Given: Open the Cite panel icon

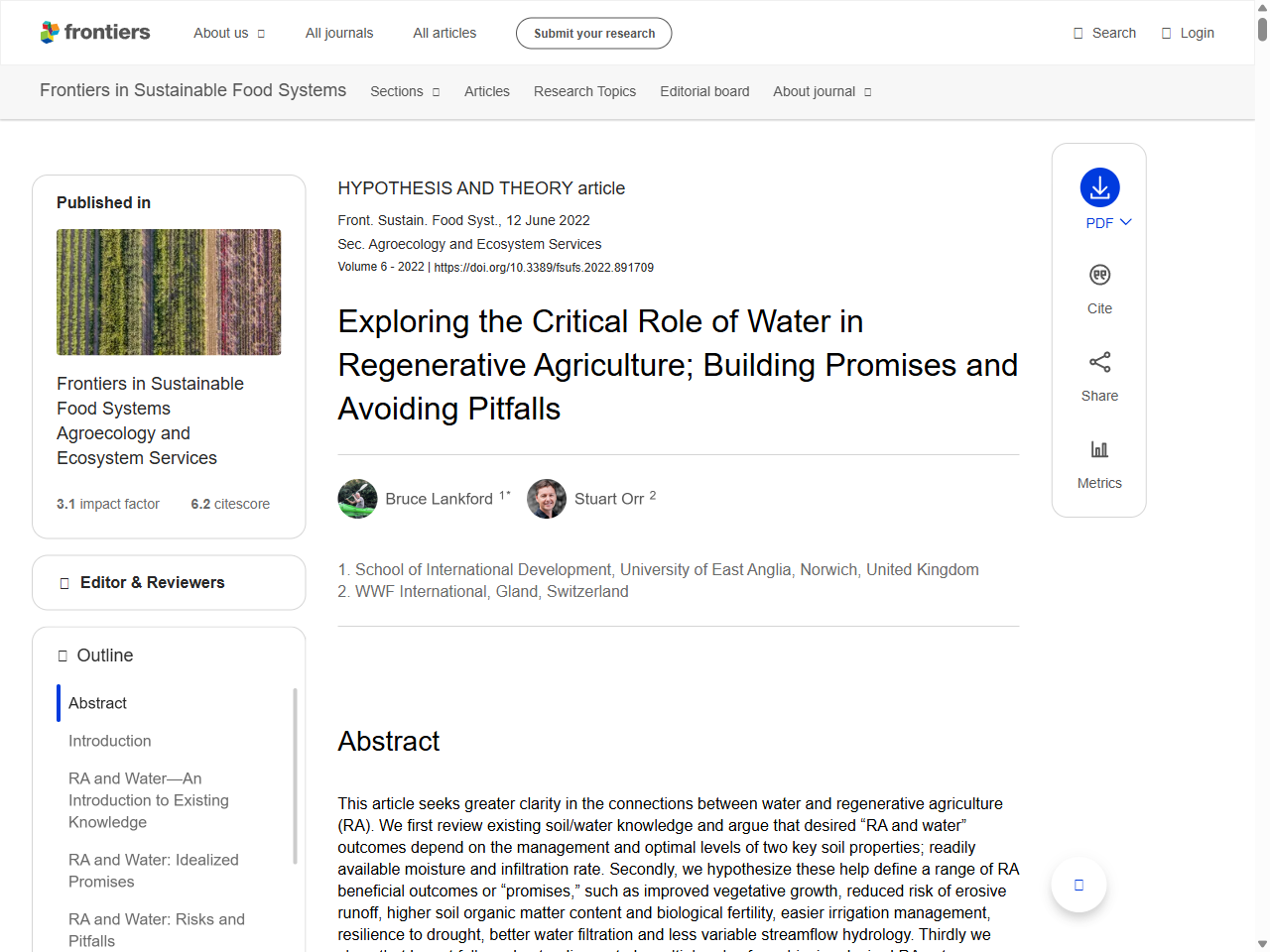Looking at the screenshot, I should pos(1099,275).
